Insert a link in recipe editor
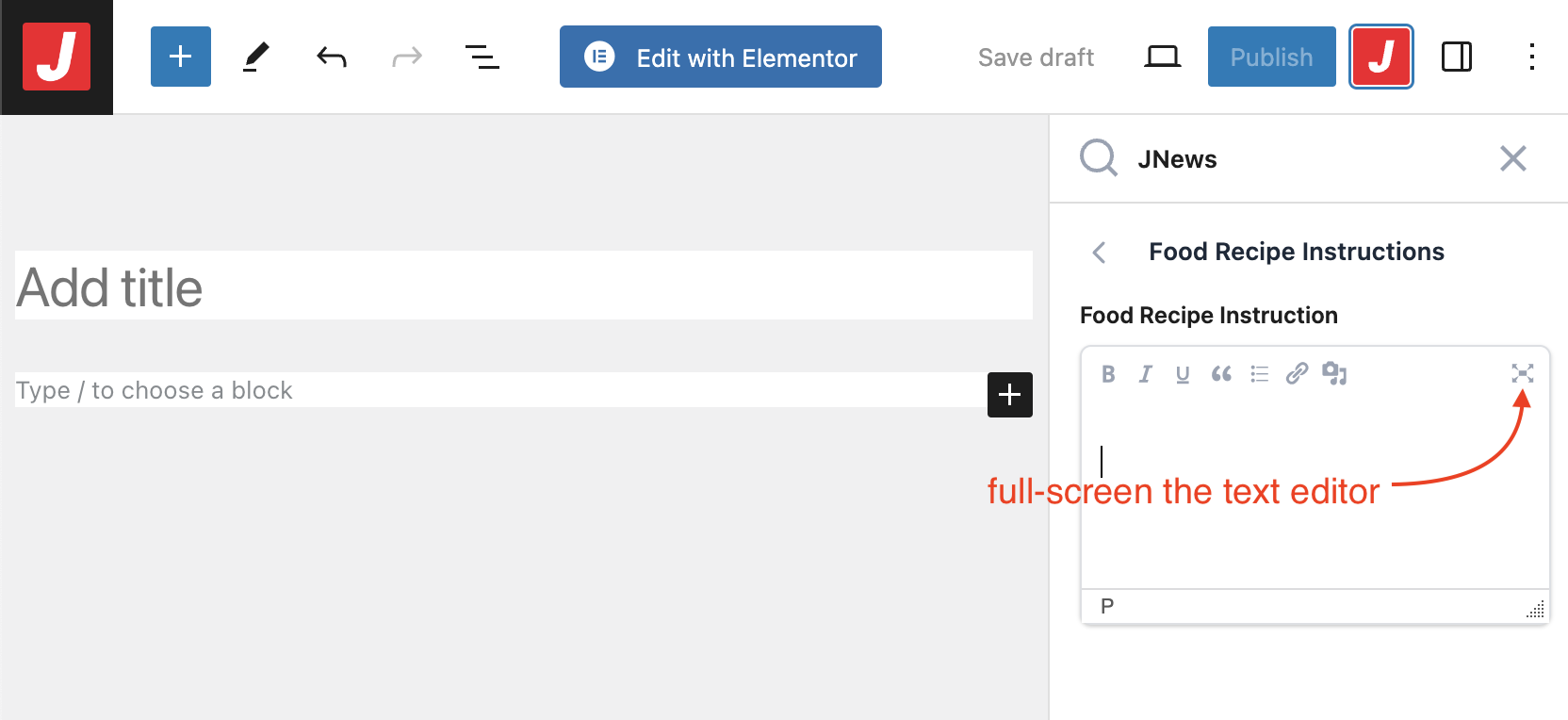The image size is (1568, 720). pos(1297,374)
